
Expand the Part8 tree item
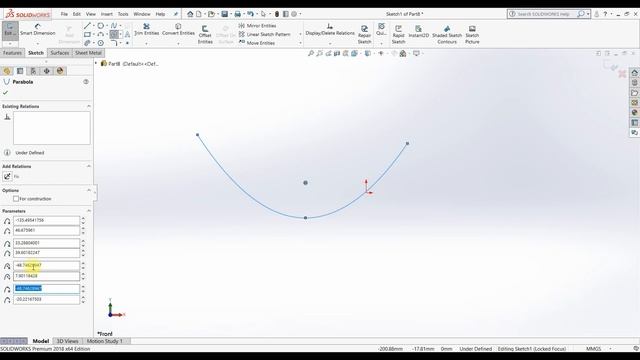tap(96, 64)
